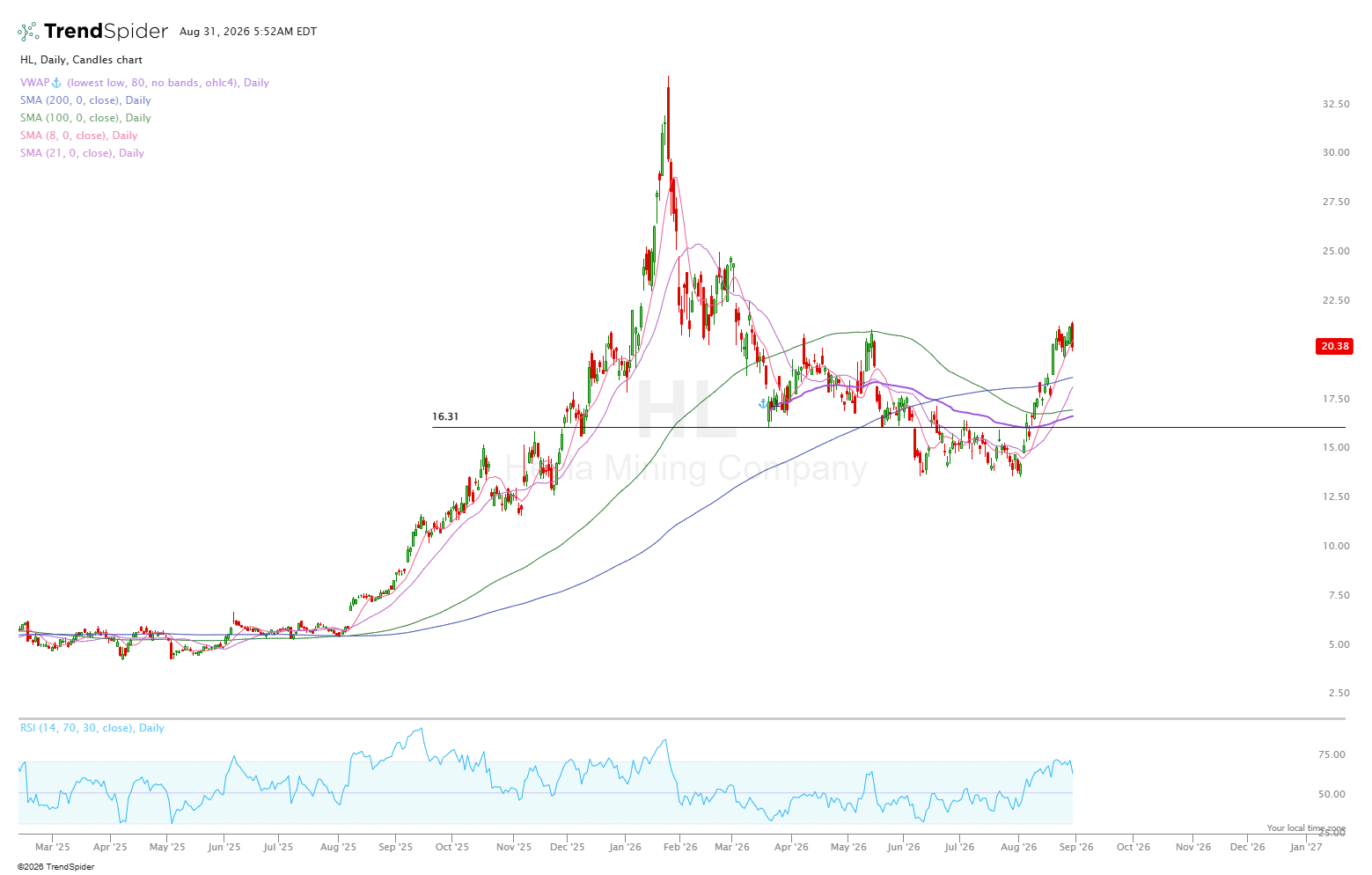Select the 16.31 horizontal line label
The height and width of the screenshot is (875, 1372).
coord(445,417)
